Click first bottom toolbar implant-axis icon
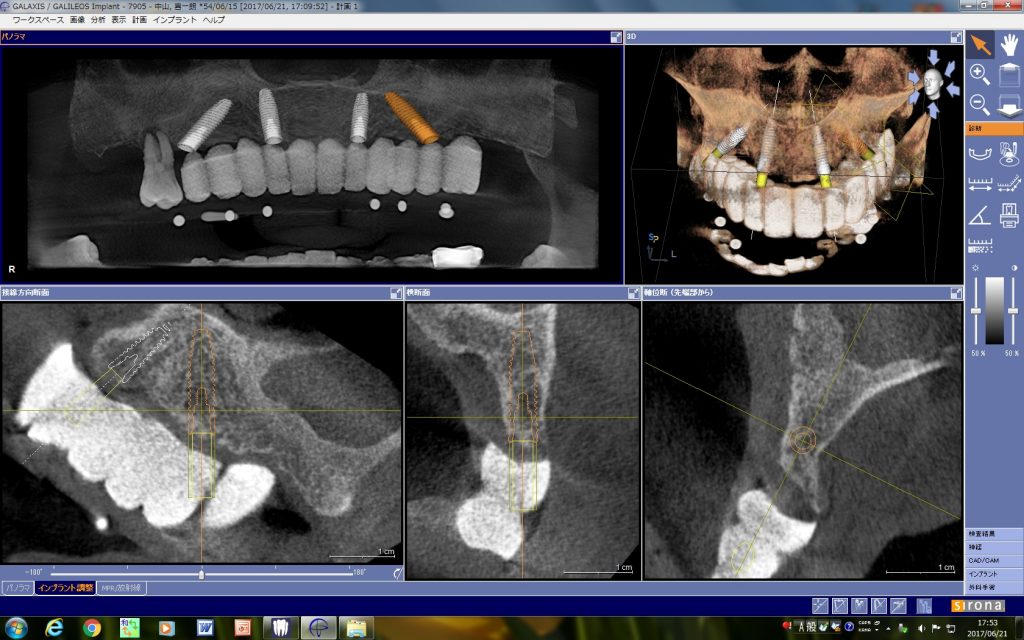 820,606
